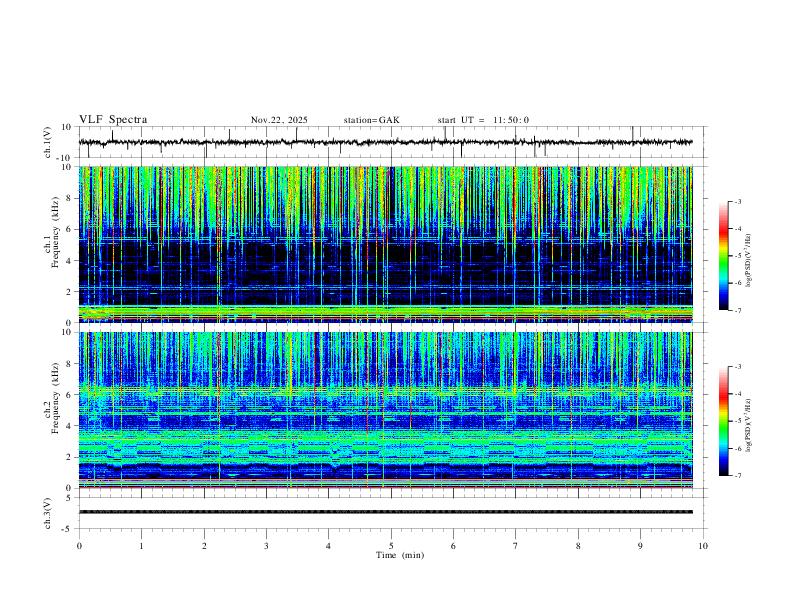
Task: Click the ch.2 spectrogram color bar
Action: click(x=724, y=421)
